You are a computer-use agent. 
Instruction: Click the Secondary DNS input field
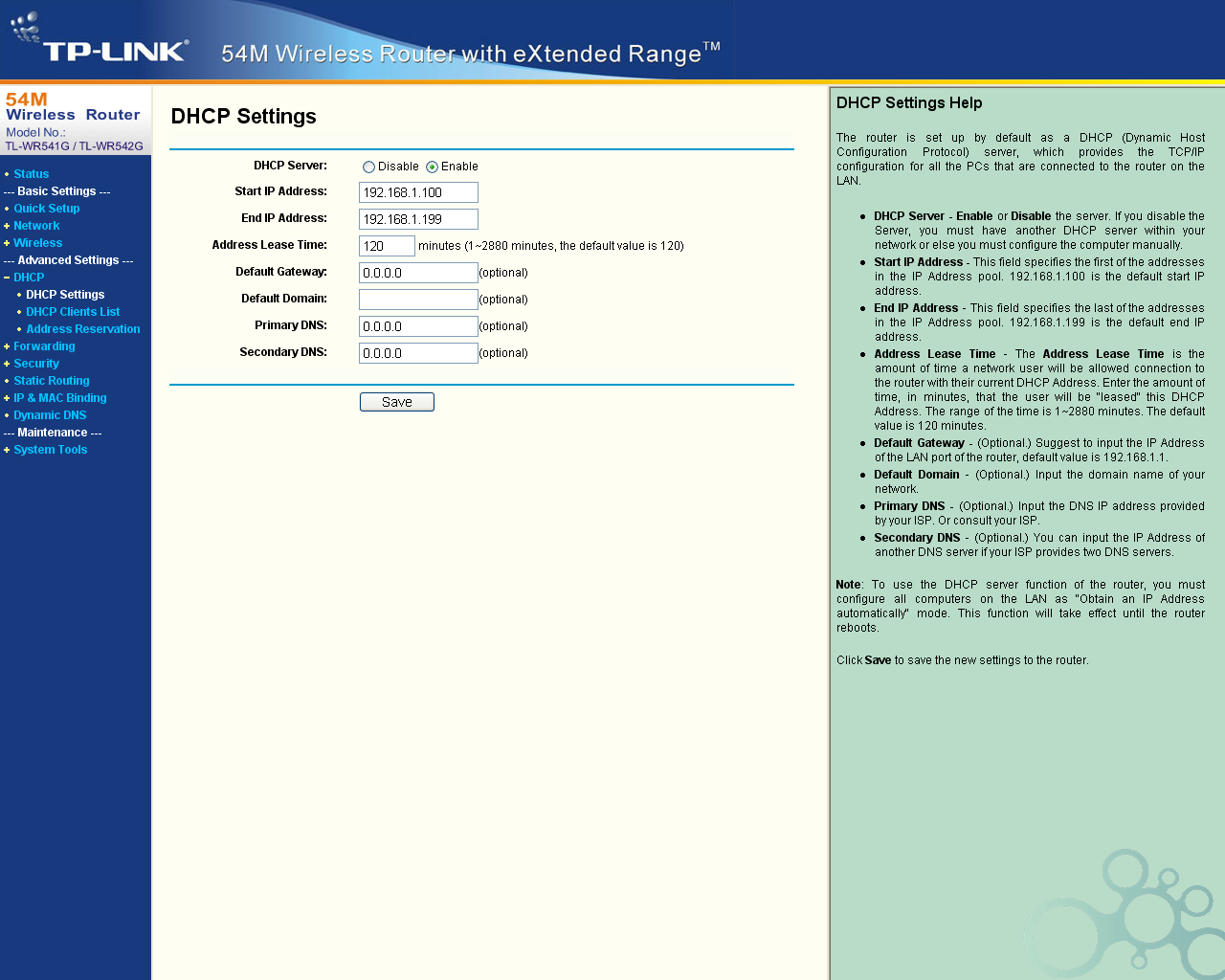418,353
